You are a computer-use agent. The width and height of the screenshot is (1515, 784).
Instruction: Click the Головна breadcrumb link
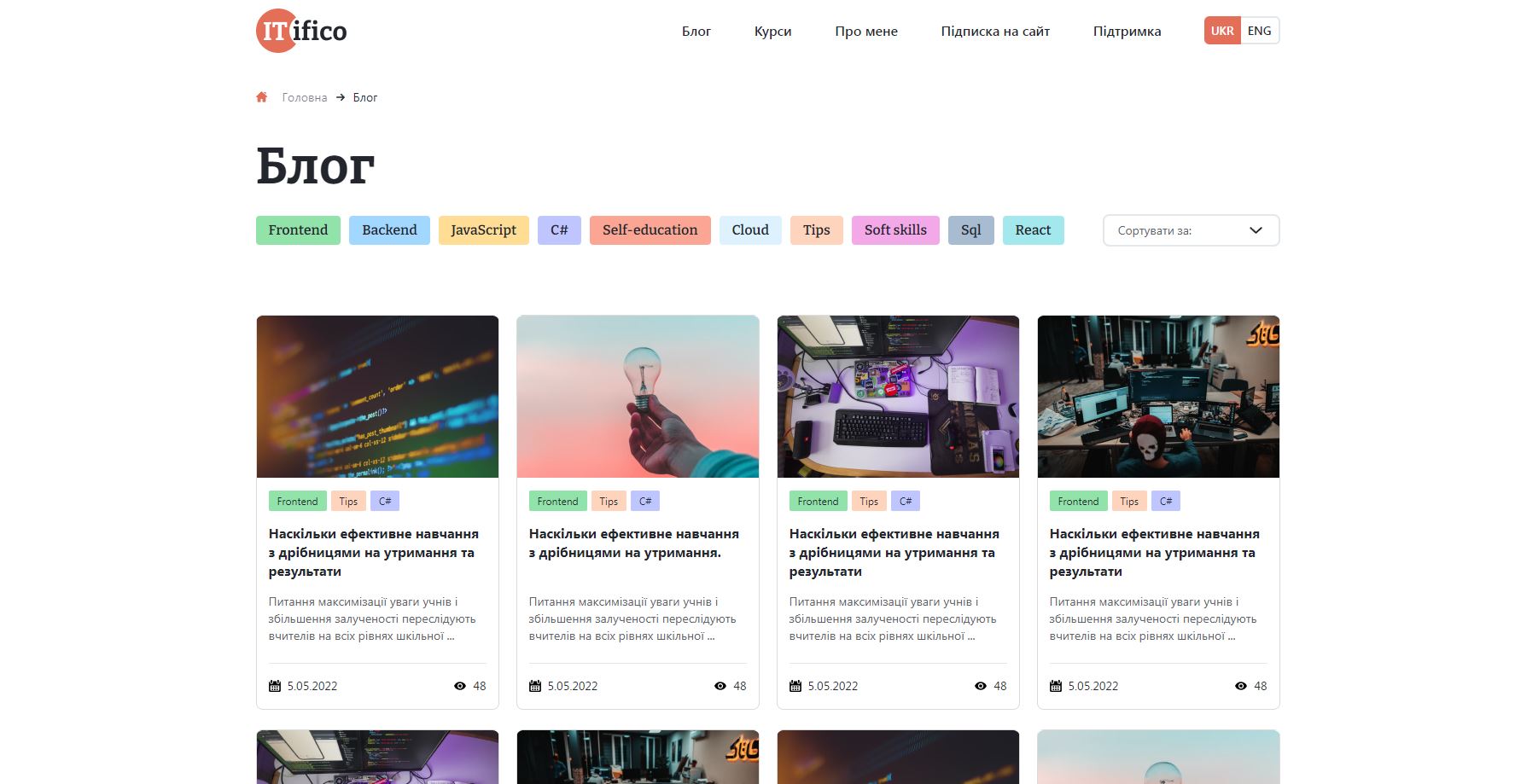[x=305, y=97]
